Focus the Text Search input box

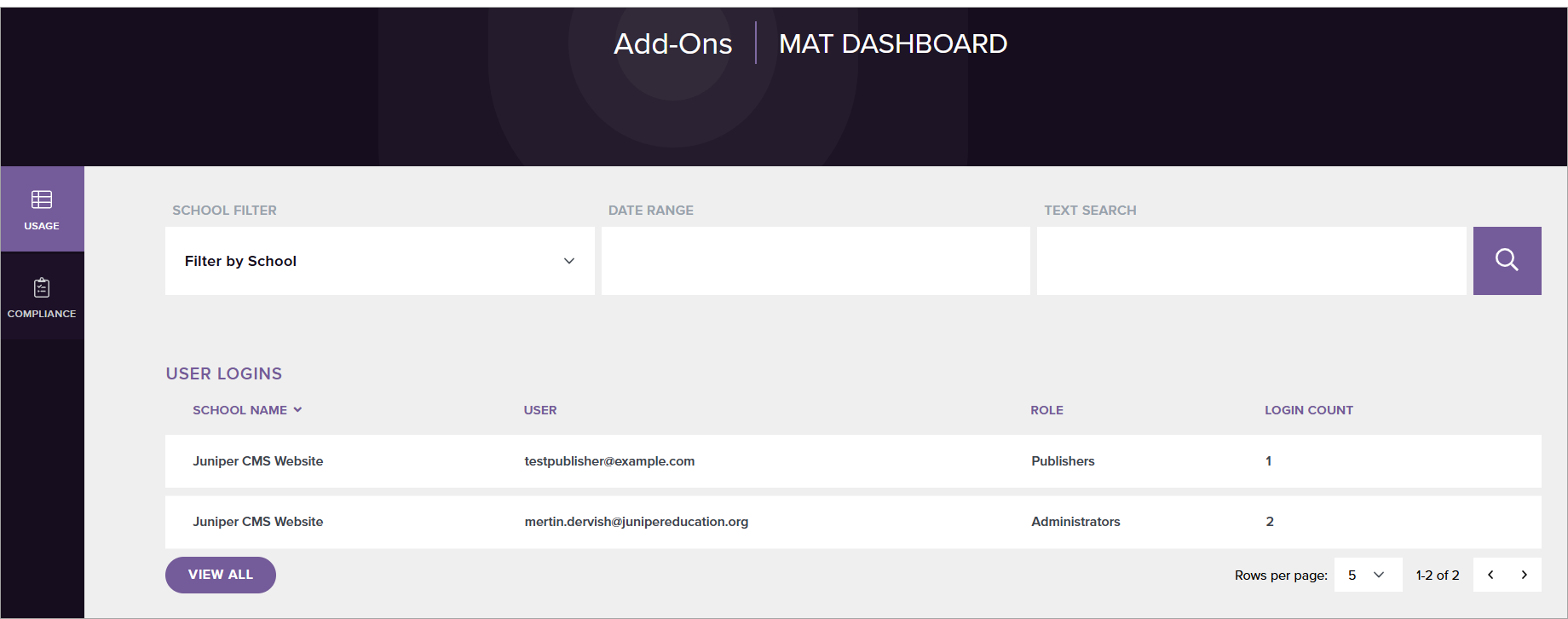click(1251, 261)
